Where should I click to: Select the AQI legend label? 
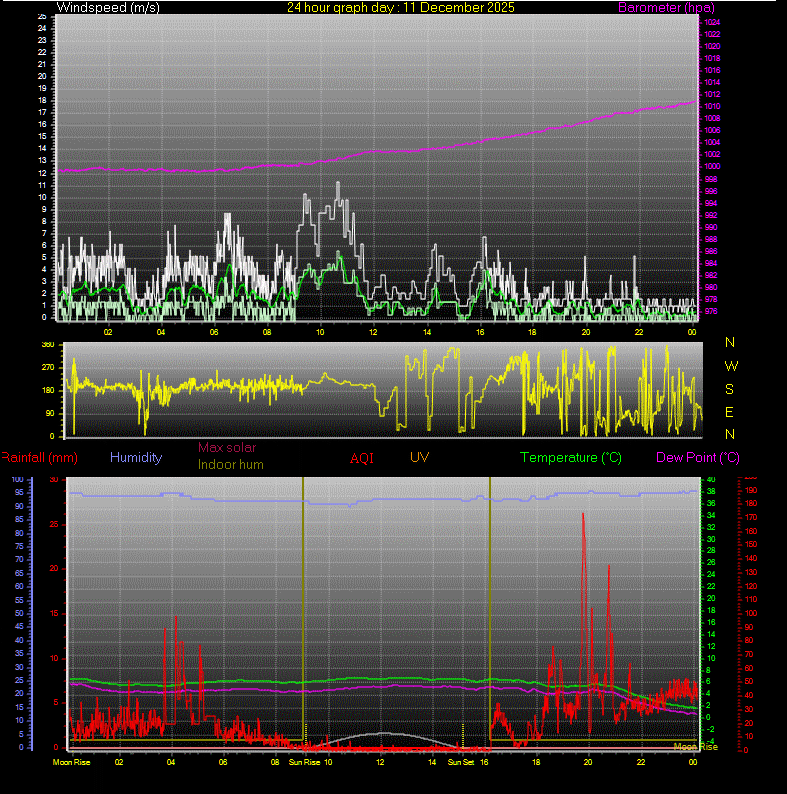[362, 458]
